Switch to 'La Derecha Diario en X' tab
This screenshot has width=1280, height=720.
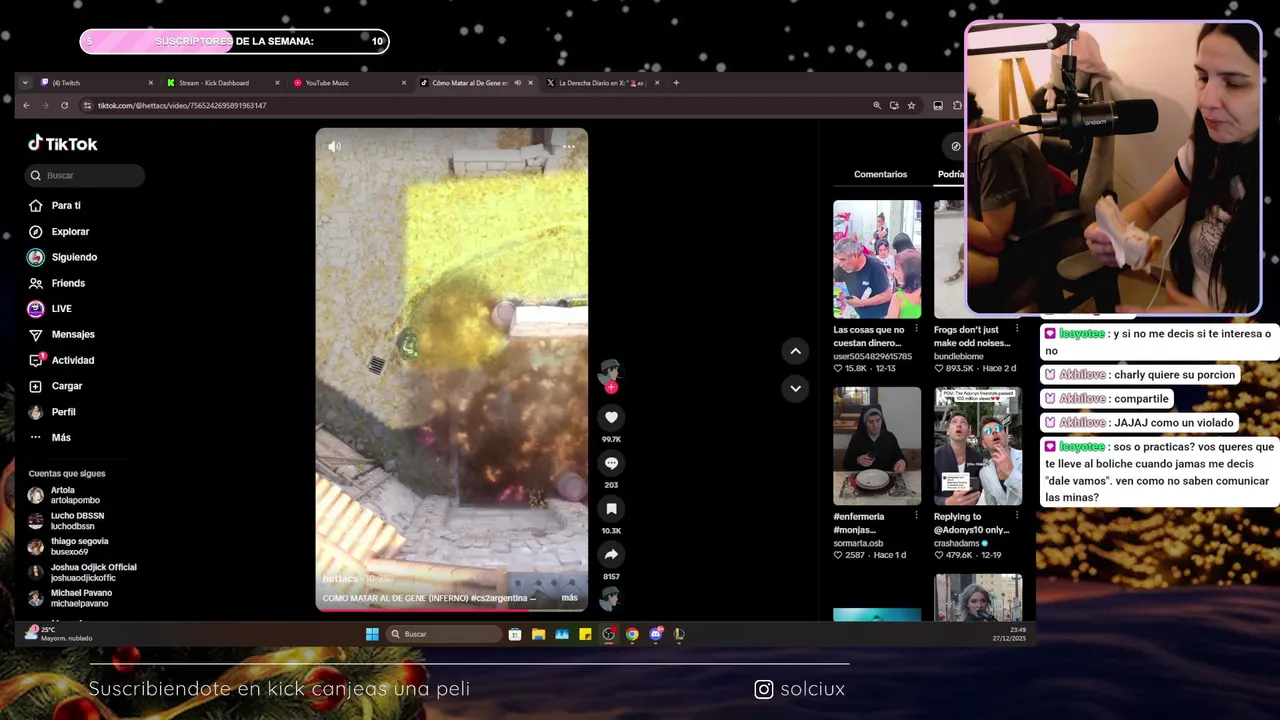coord(603,83)
